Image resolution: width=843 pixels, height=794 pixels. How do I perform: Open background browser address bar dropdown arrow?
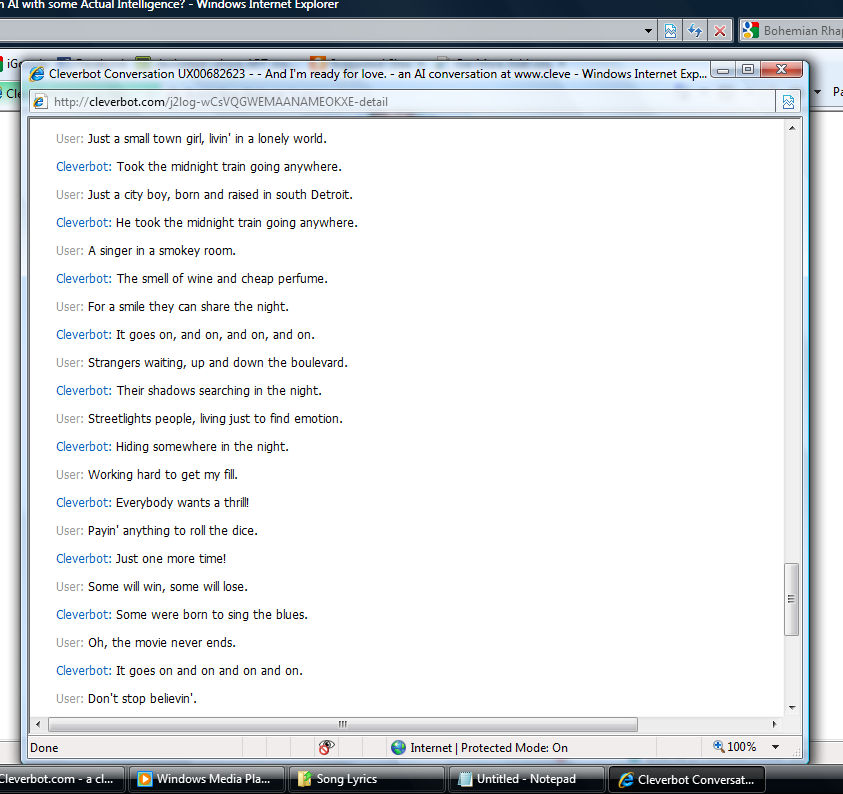coord(648,31)
